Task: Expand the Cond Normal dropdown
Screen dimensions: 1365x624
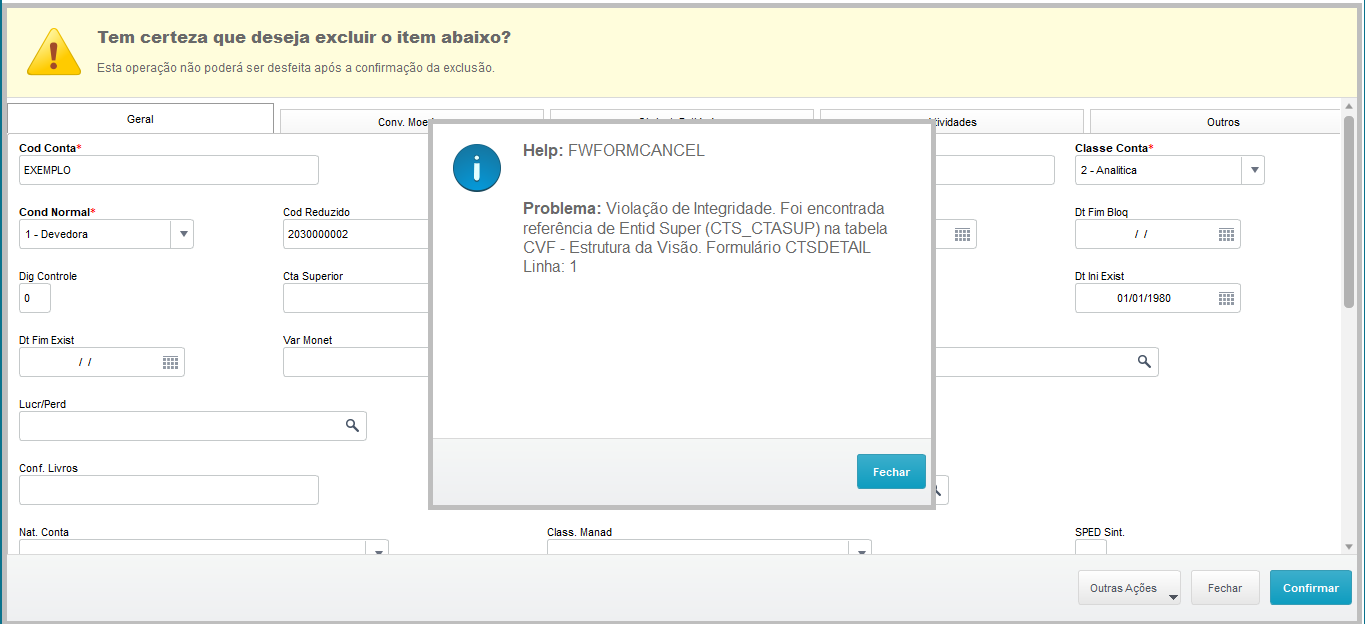Action: coord(182,234)
